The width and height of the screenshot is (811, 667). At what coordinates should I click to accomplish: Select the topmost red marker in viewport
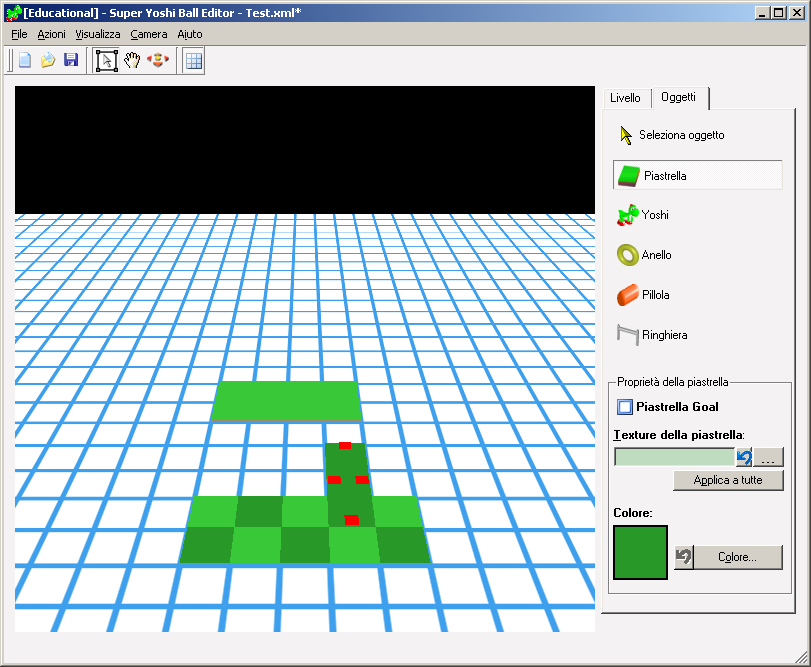(345, 445)
